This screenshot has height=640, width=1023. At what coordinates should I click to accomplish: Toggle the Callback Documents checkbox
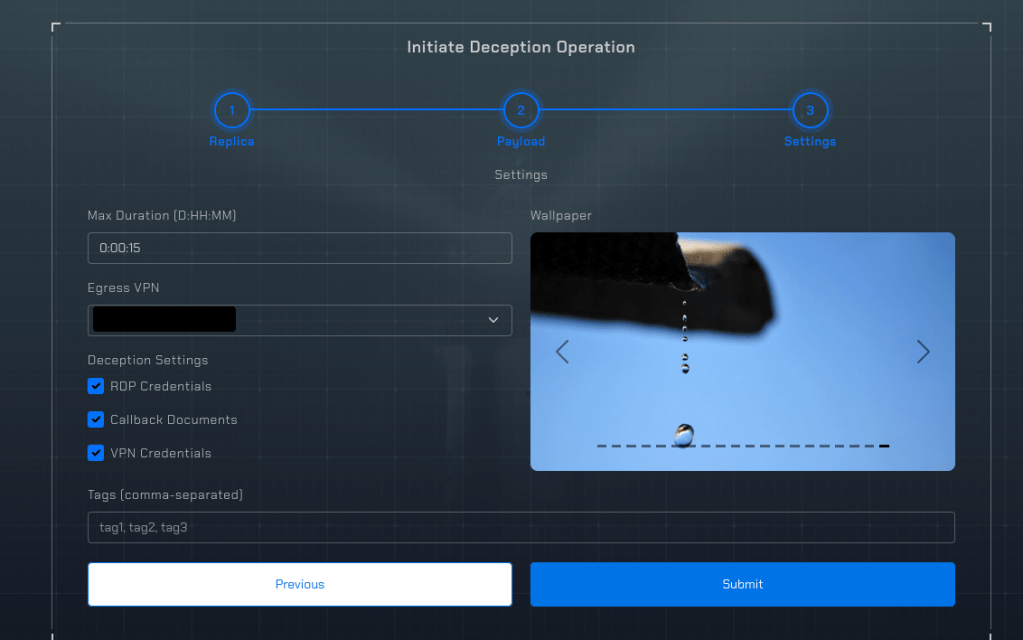coord(96,420)
